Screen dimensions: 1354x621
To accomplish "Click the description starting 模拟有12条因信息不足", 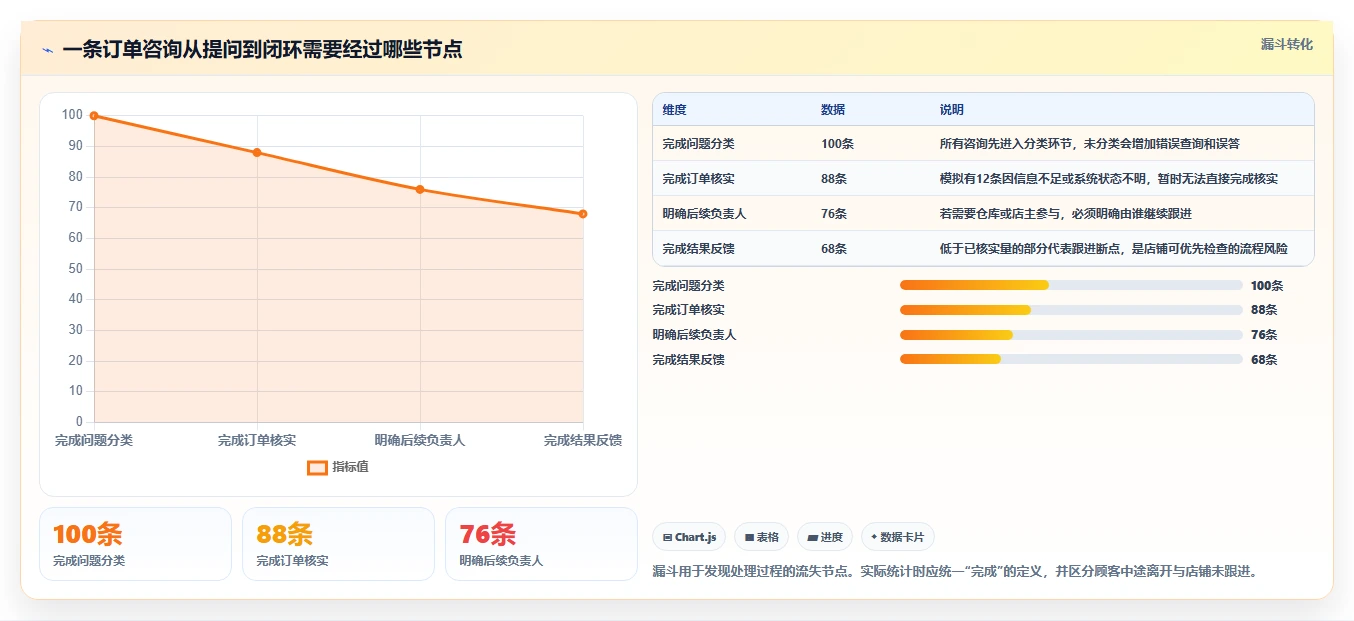I will [x=1108, y=179].
